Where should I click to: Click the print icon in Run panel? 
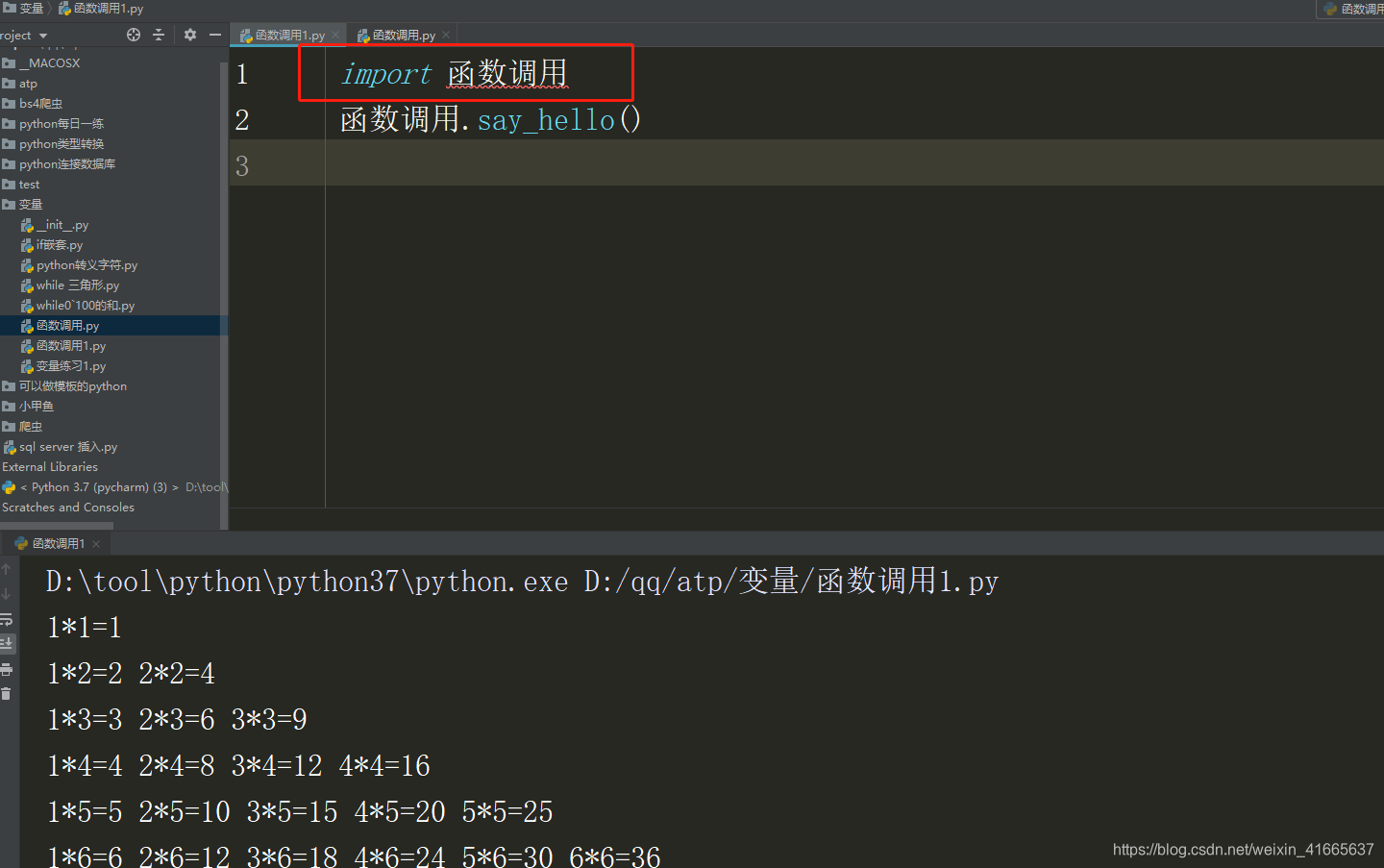tap(7, 669)
